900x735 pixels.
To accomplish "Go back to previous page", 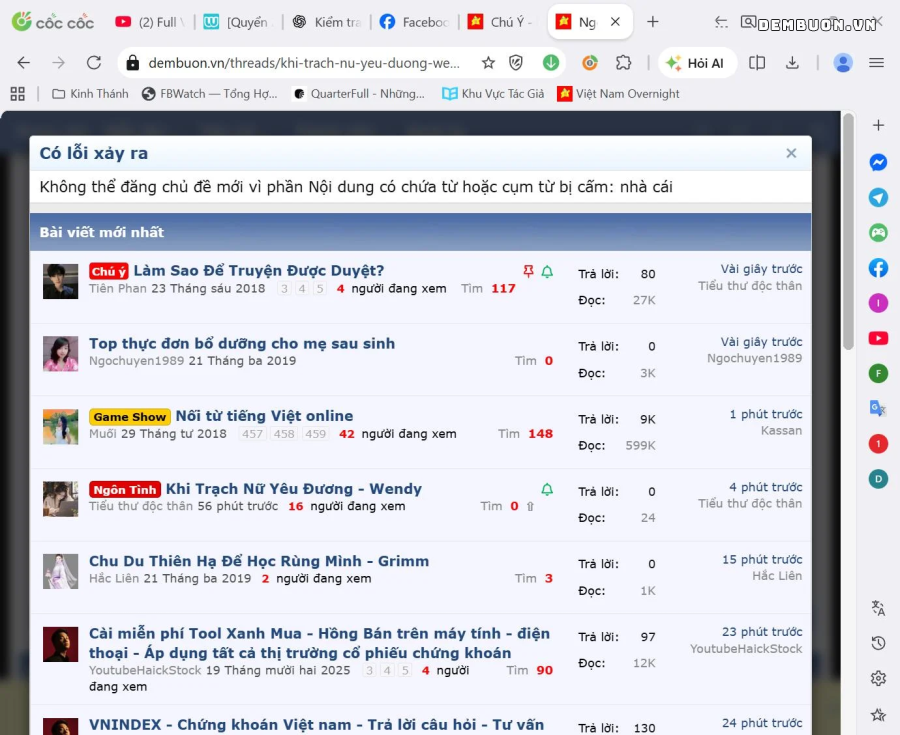I will 24,63.
